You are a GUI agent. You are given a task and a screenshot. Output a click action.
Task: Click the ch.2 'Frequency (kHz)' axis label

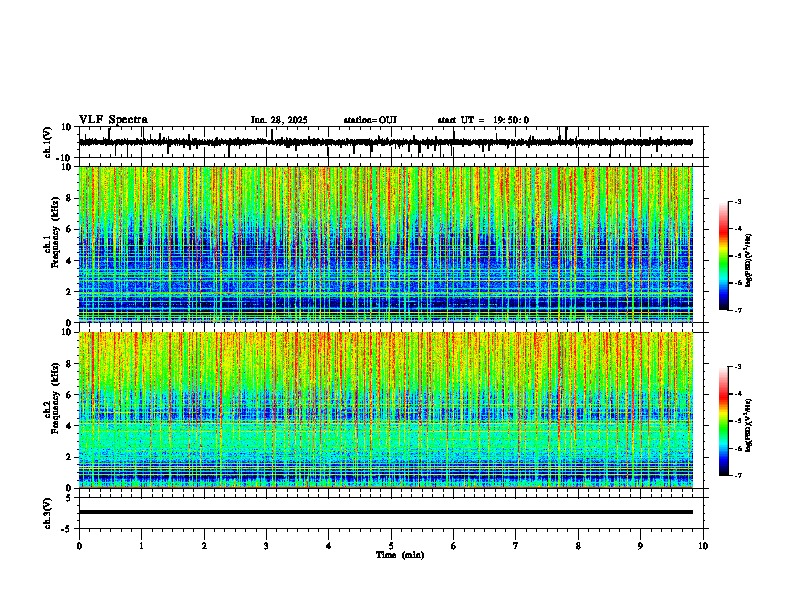tap(56, 398)
